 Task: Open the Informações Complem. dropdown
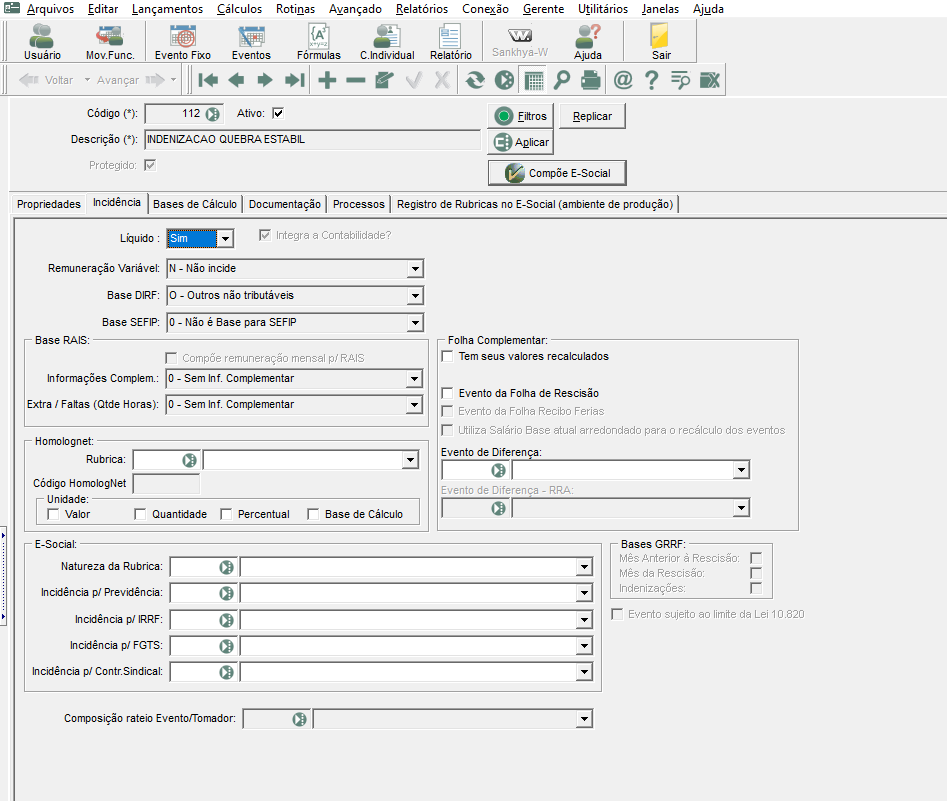414,379
